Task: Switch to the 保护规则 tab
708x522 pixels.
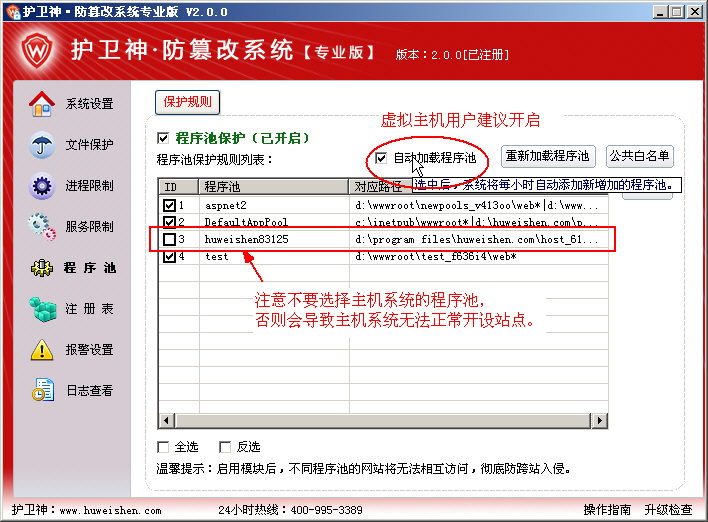Action: (187, 102)
